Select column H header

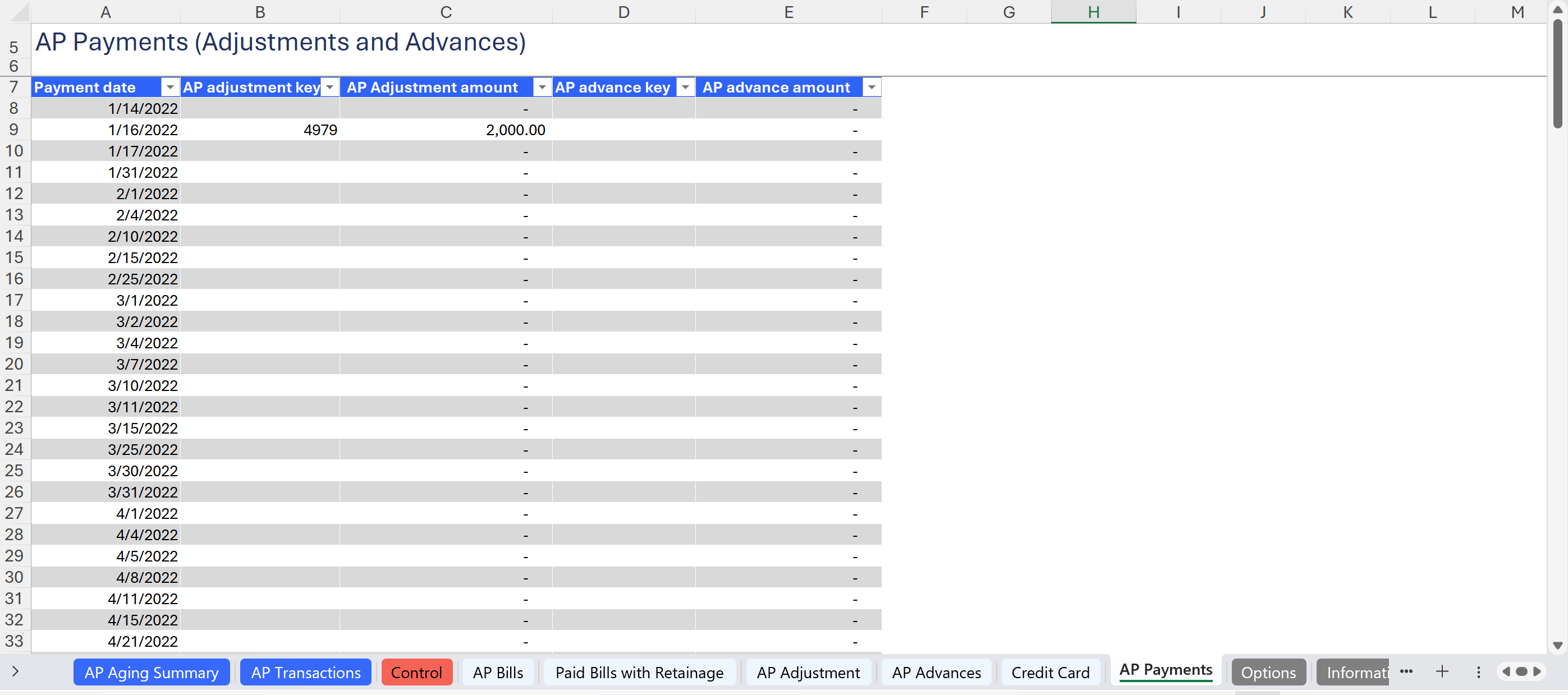coord(1093,12)
